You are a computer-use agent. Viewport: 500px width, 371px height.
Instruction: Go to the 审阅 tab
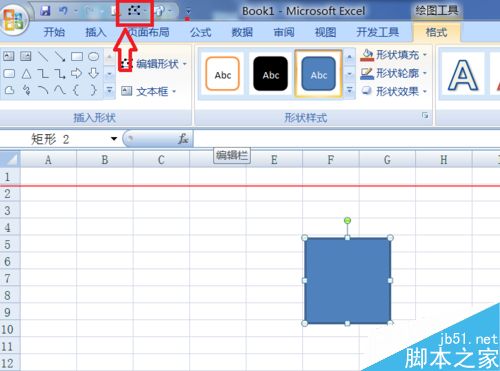pyautogui.click(x=284, y=32)
